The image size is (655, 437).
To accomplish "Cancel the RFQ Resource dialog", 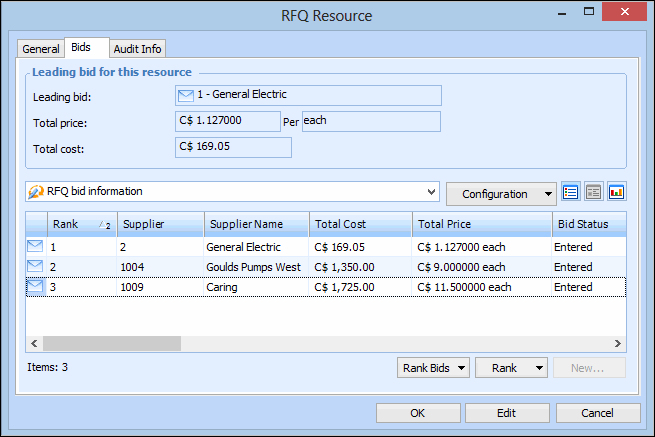I will coord(598,413).
